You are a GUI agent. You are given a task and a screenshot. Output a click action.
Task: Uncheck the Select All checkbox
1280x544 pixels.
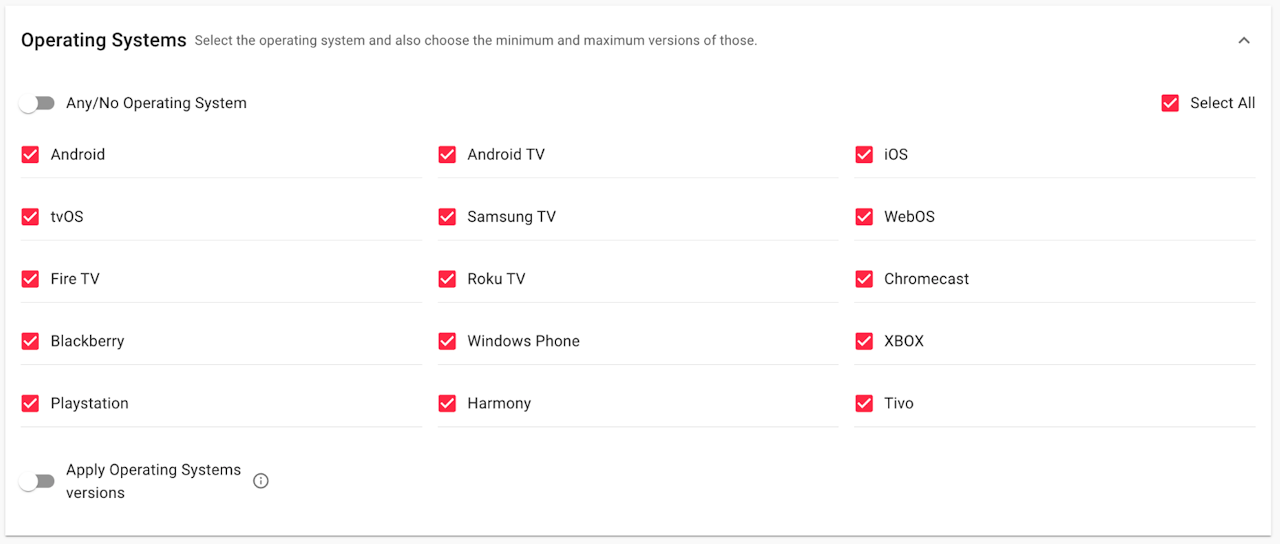(1170, 103)
